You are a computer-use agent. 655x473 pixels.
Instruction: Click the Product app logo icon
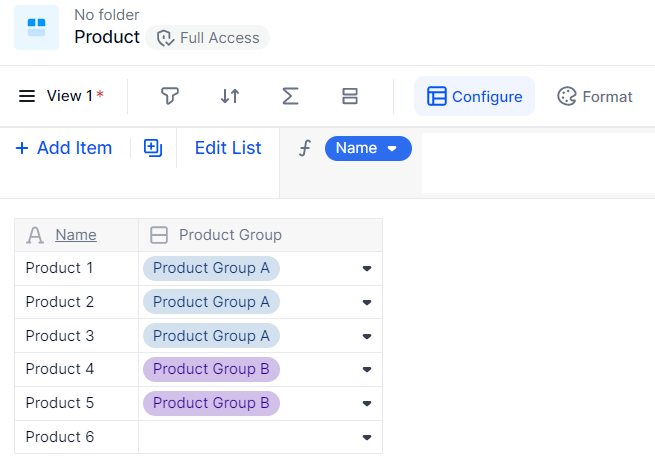tap(36, 27)
